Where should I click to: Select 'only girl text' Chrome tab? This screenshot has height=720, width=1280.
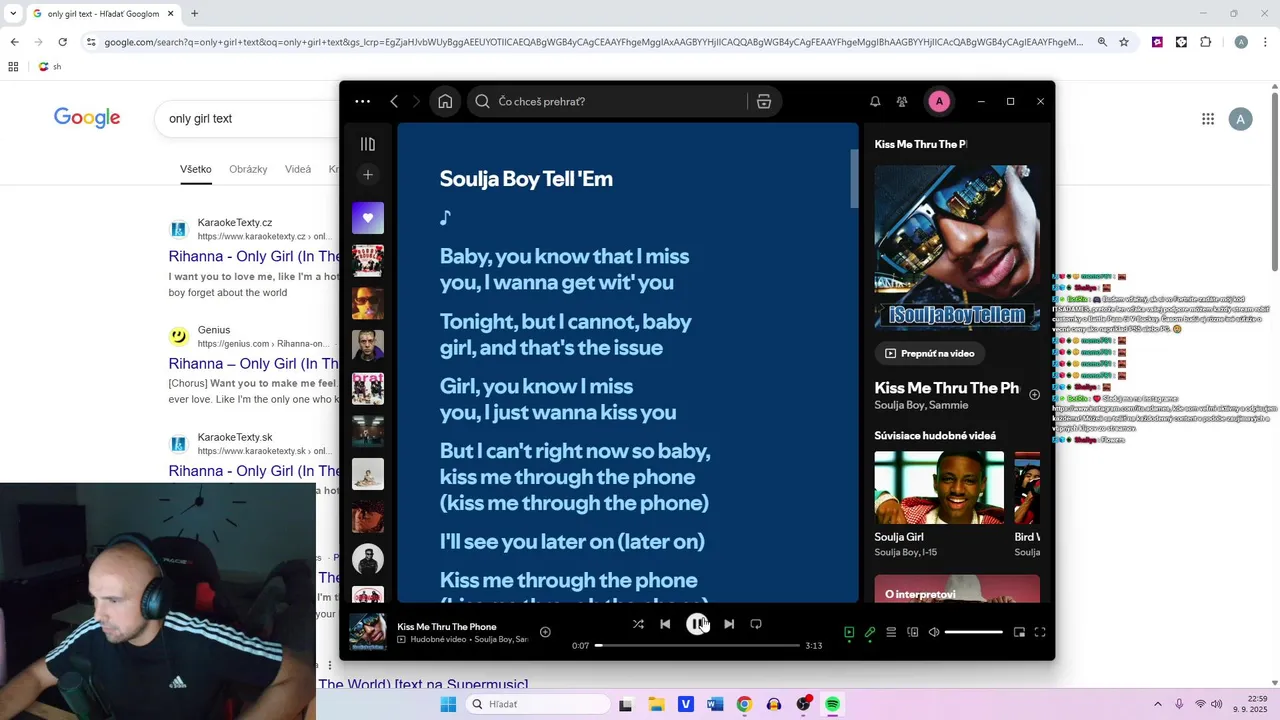[x=103, y=14]
